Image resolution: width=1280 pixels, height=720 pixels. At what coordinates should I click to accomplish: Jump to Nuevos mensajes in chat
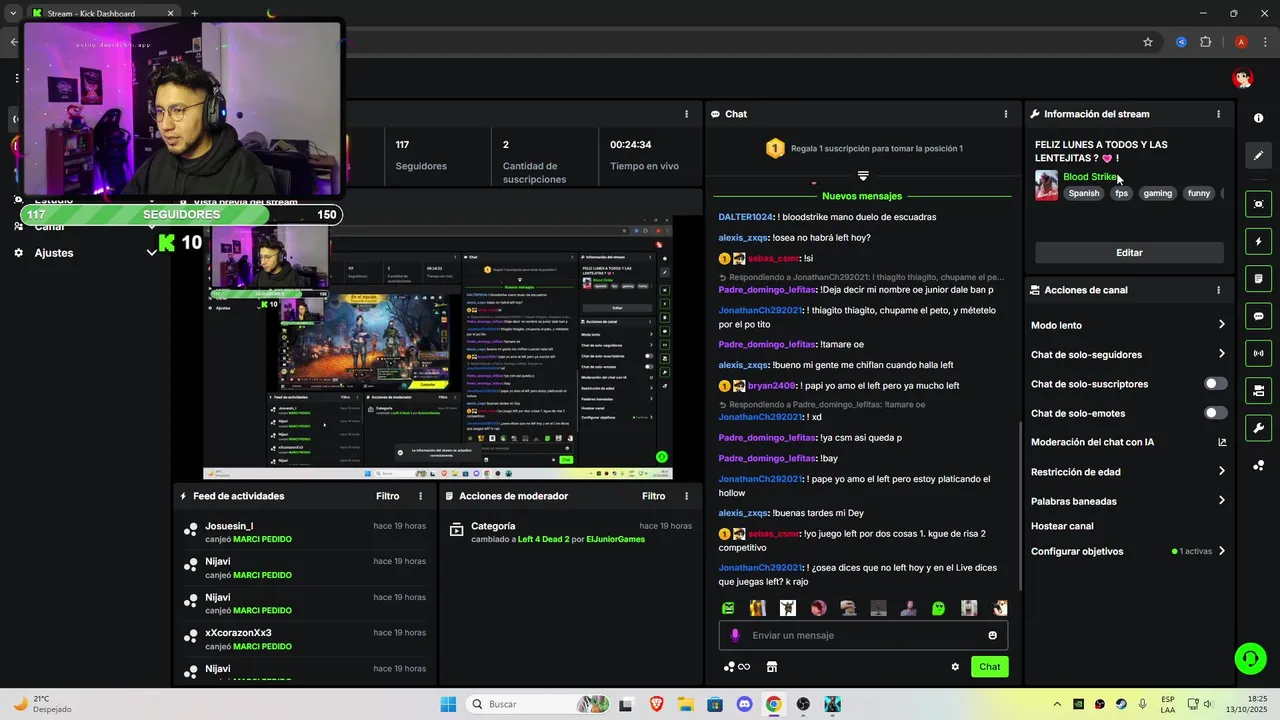(x=861, y=196)
